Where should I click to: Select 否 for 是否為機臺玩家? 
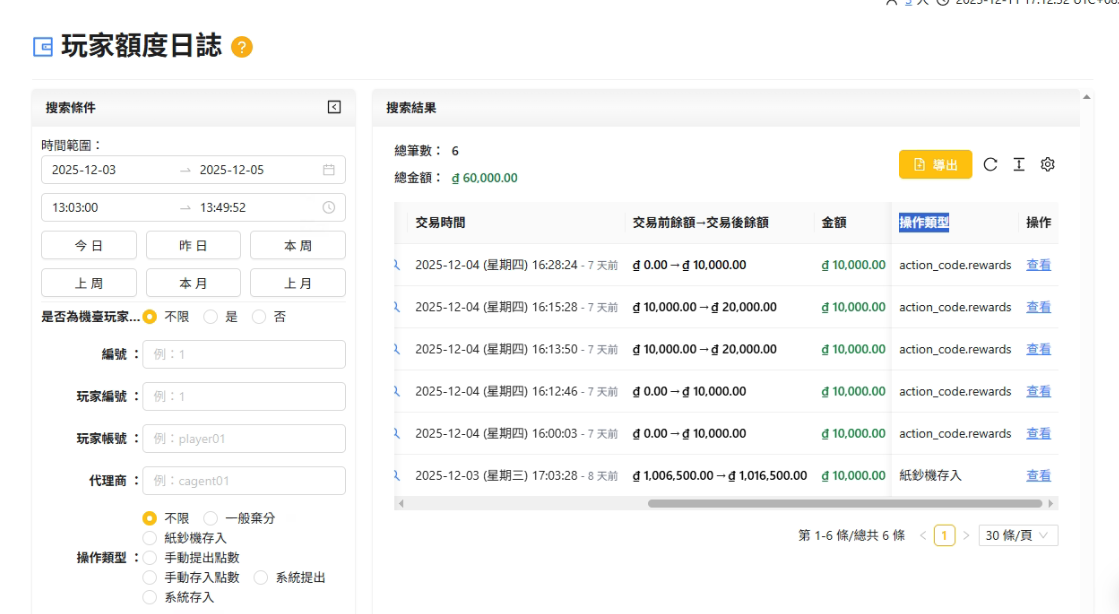(x=260, y=317)
